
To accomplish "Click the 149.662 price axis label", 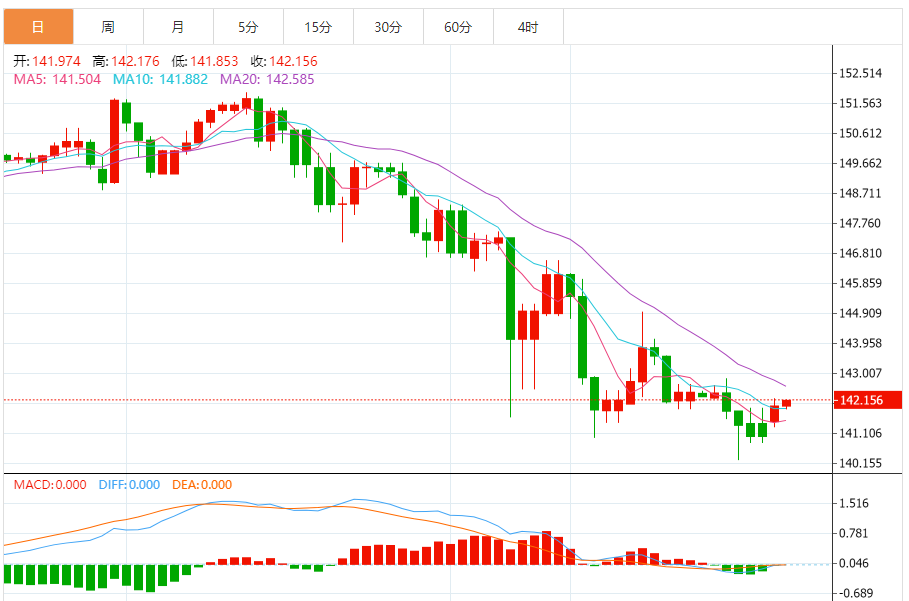I will (860, 163).
